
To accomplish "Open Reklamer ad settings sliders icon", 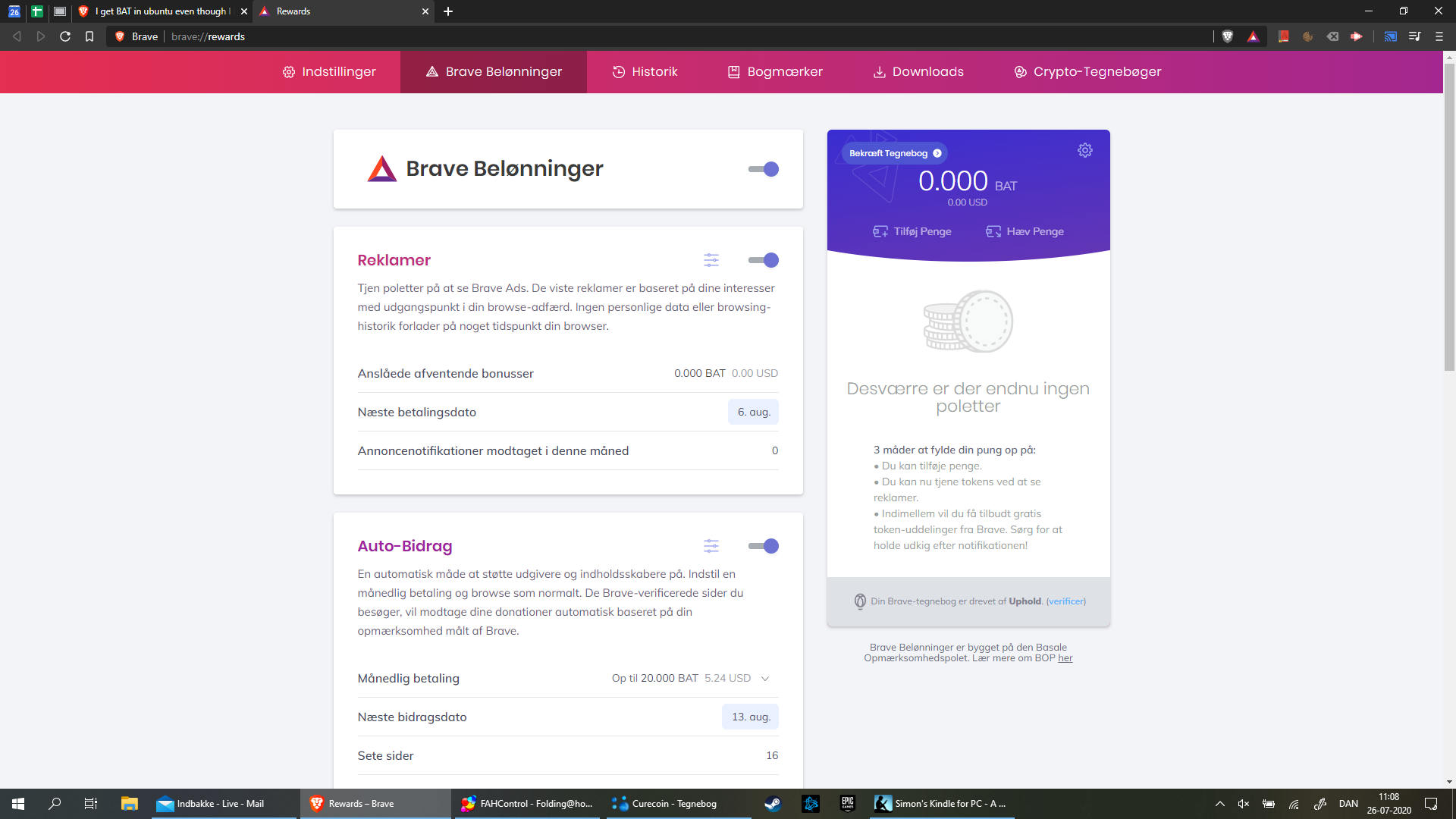I will 711,260.
